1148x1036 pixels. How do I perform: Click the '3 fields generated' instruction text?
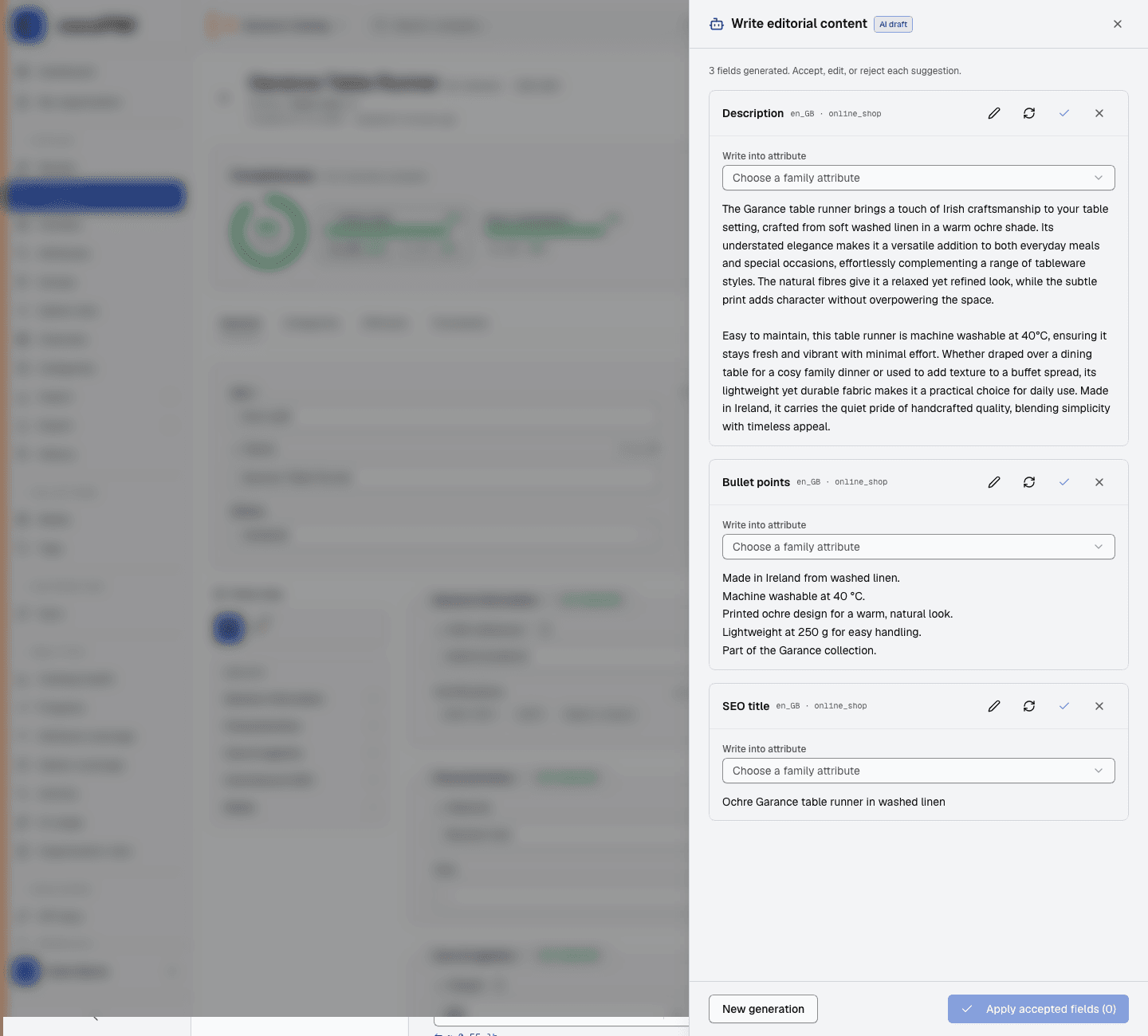tap(835, 71)
